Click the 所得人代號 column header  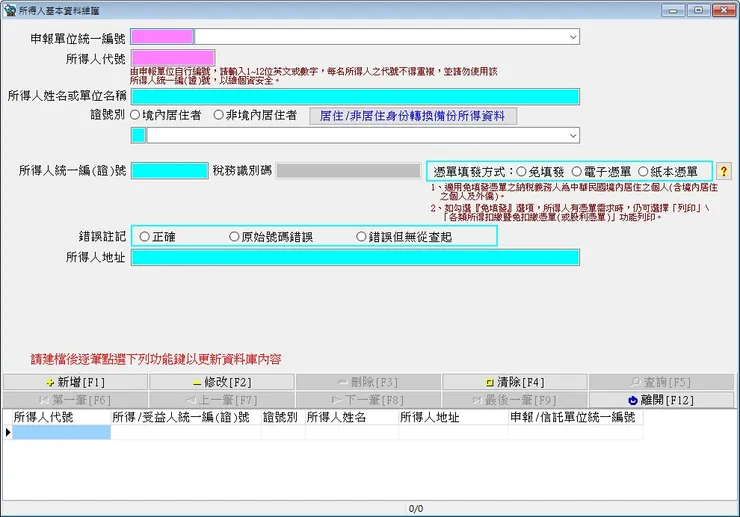coord(61,417)
